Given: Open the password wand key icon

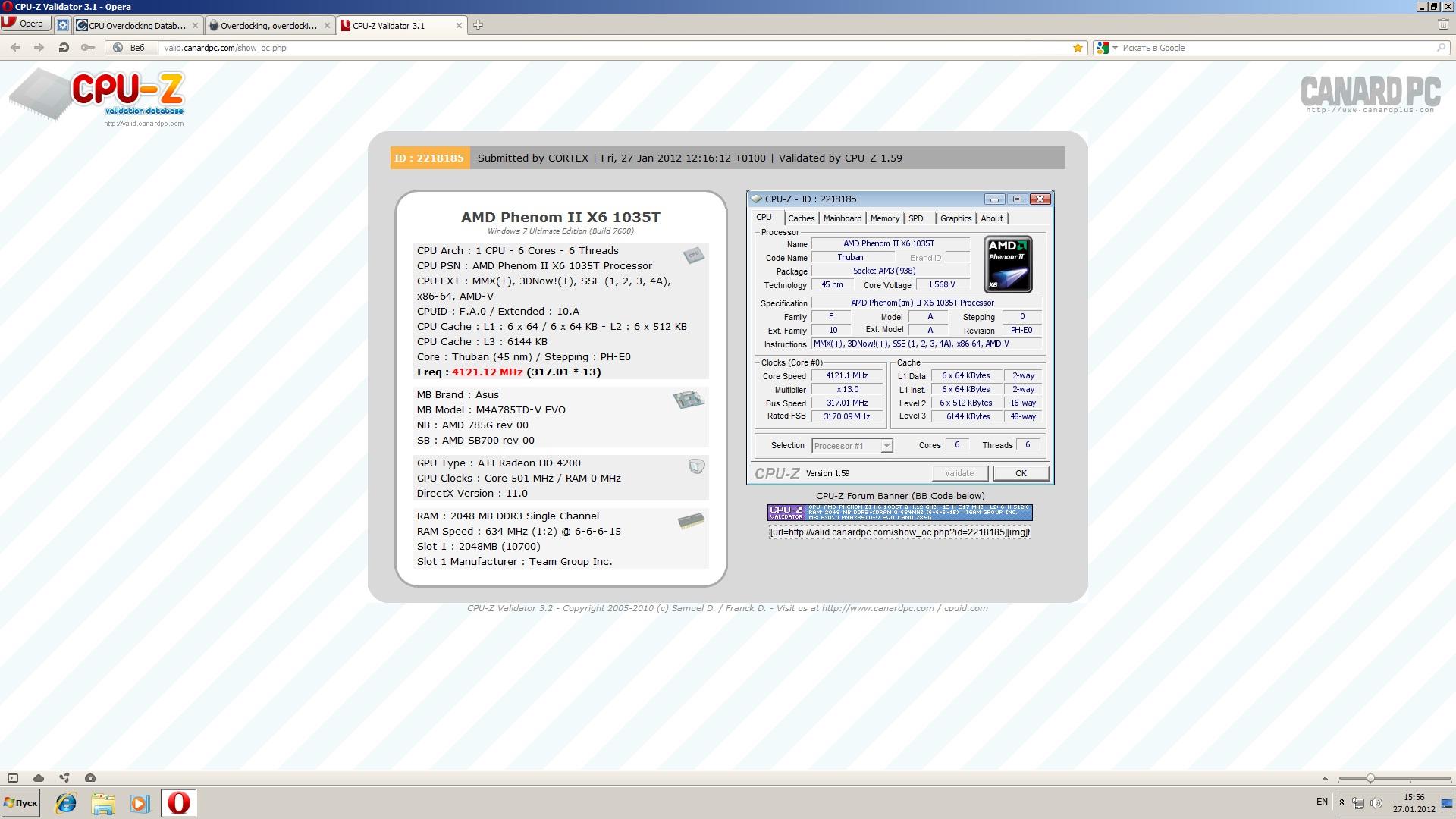Looking at the screenshot, I should [x=88, y=47].
